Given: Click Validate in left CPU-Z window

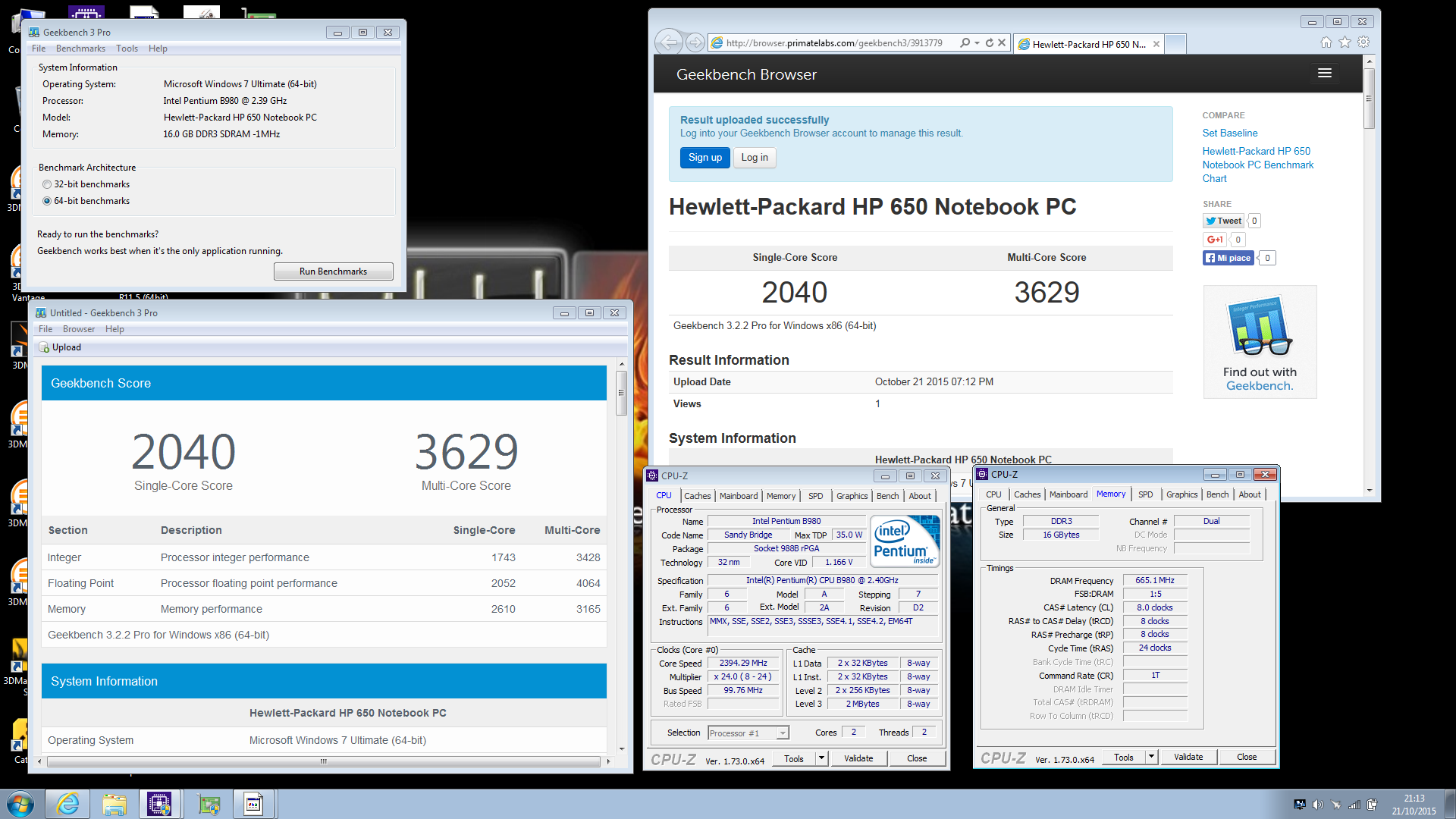Looking at the screenshot, I should coord(858,758).
